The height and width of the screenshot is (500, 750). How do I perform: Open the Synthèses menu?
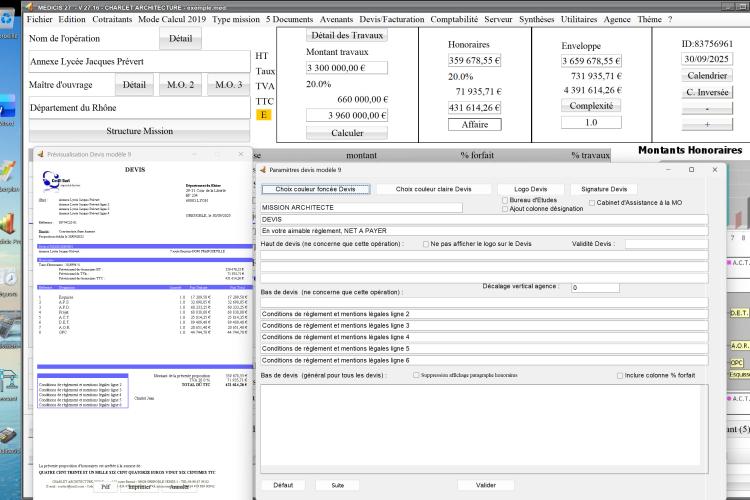tap(536, 19)
